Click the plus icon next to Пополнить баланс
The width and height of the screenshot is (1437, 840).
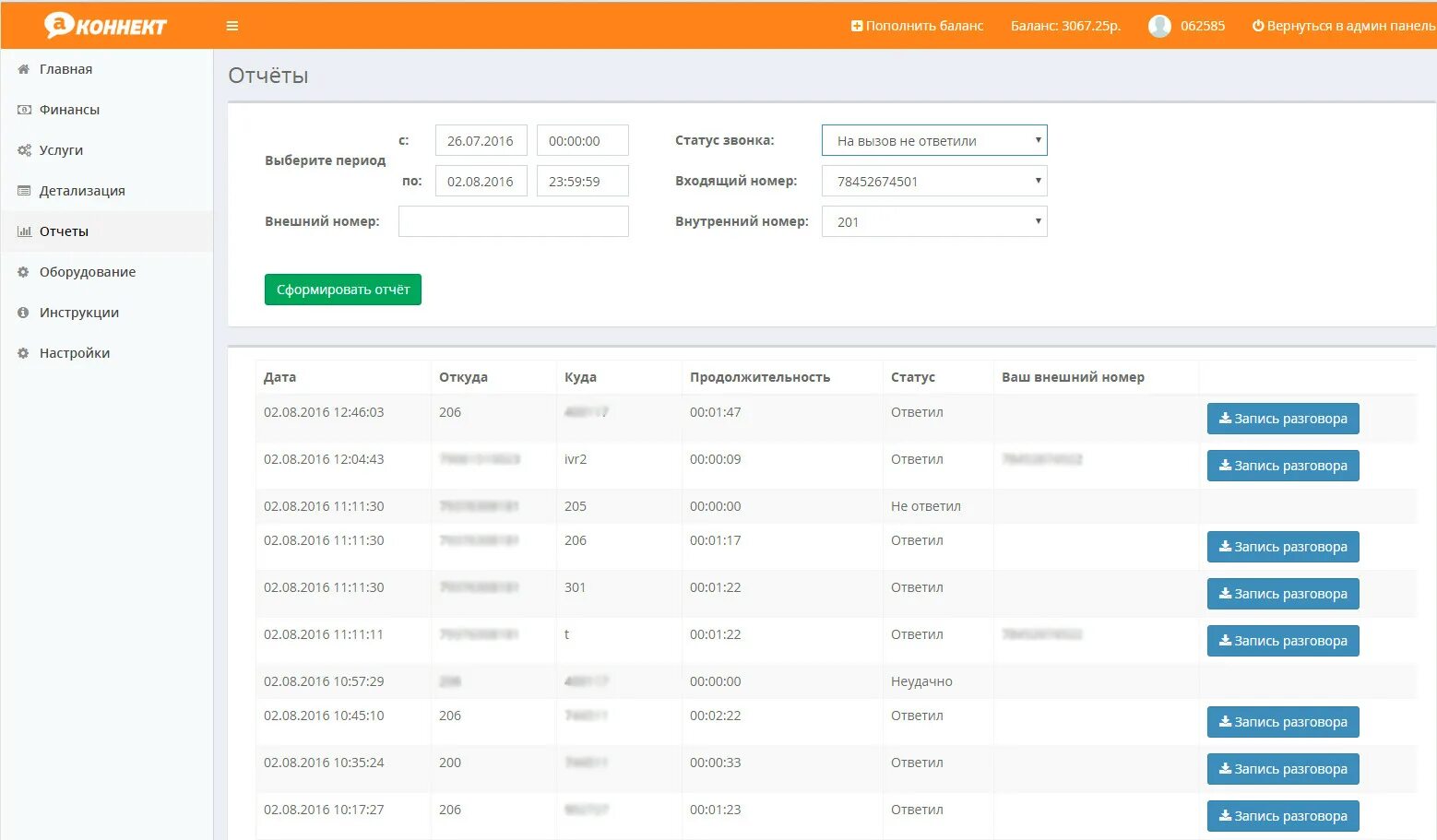[856, 26]
